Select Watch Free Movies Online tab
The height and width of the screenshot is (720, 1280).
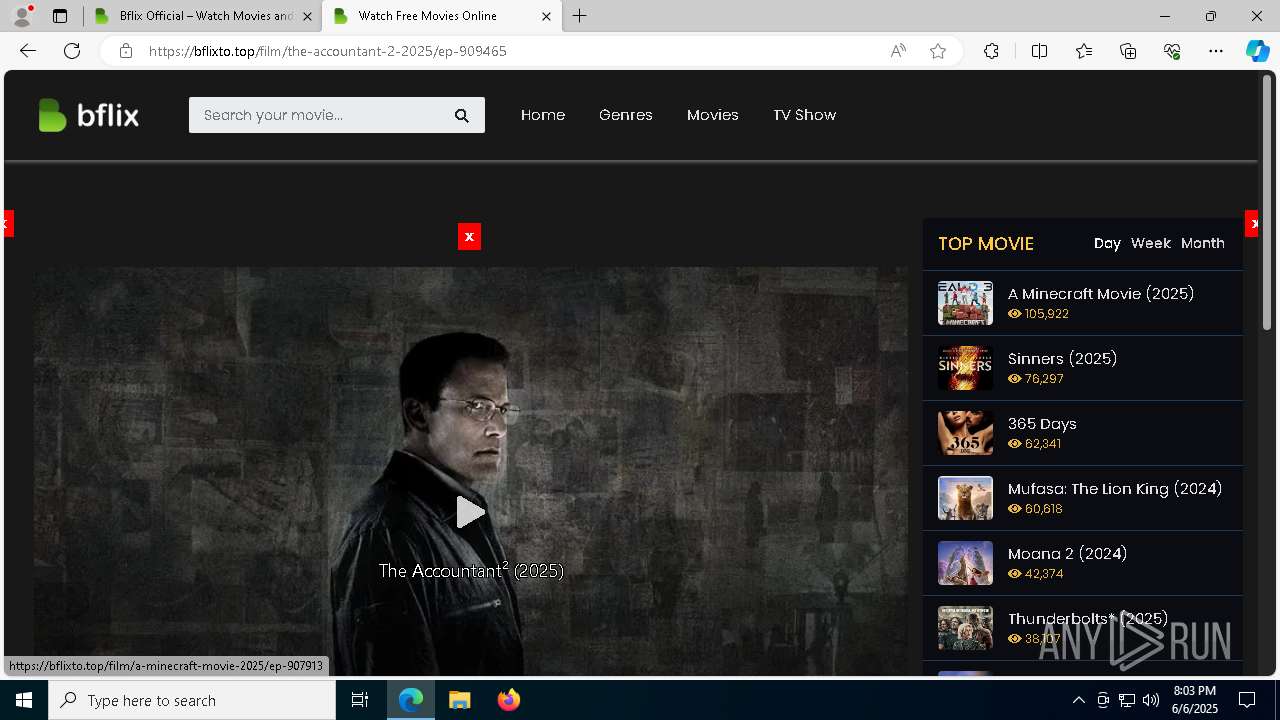(x=441, y=16)
